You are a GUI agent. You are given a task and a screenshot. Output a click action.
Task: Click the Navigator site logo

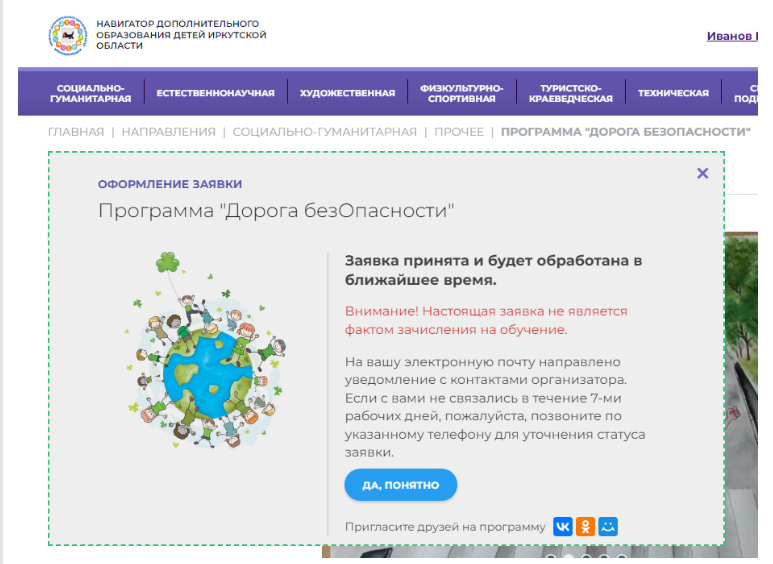coord(68,35)
